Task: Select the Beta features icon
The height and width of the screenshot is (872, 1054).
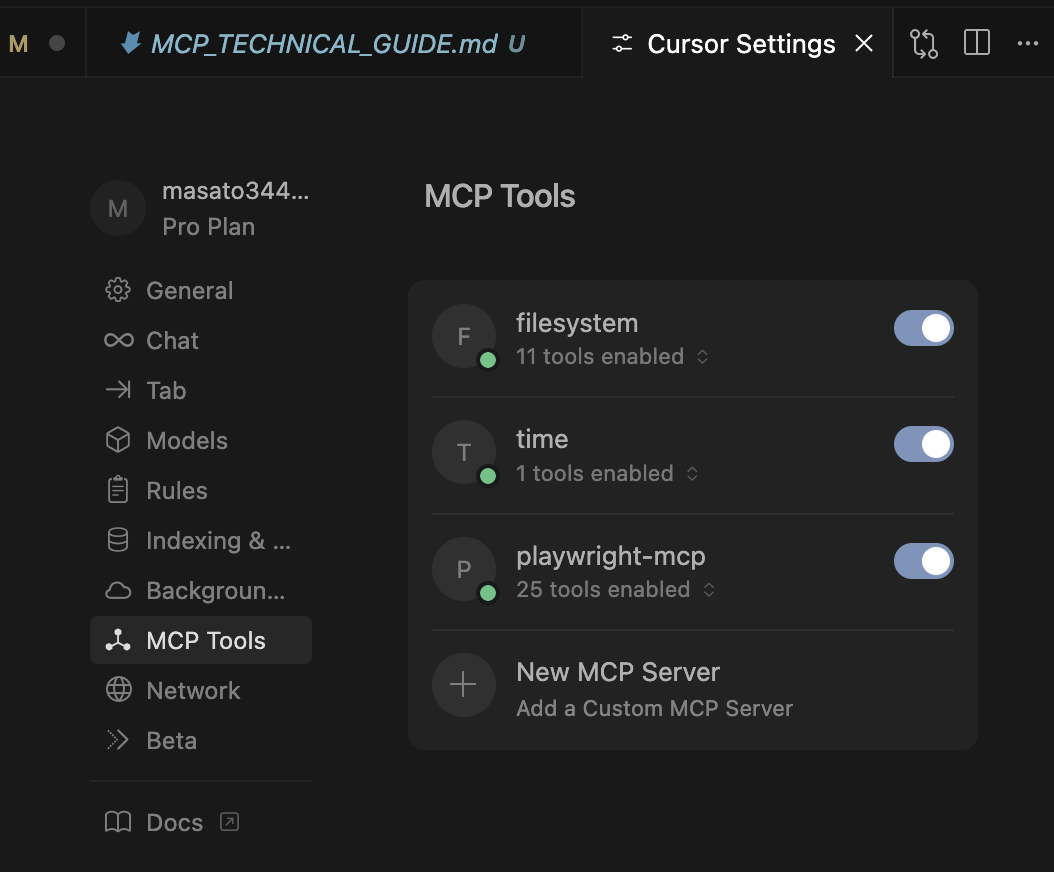Action: [117, 740]
